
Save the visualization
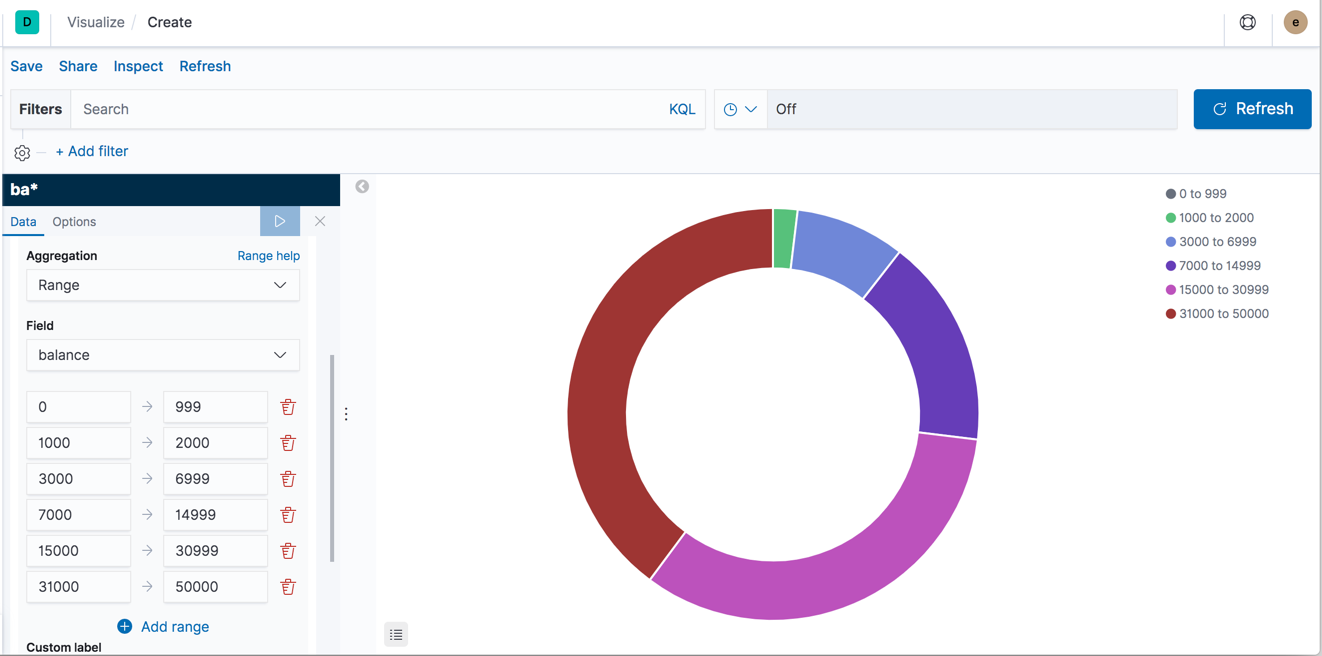coord(26,66)
